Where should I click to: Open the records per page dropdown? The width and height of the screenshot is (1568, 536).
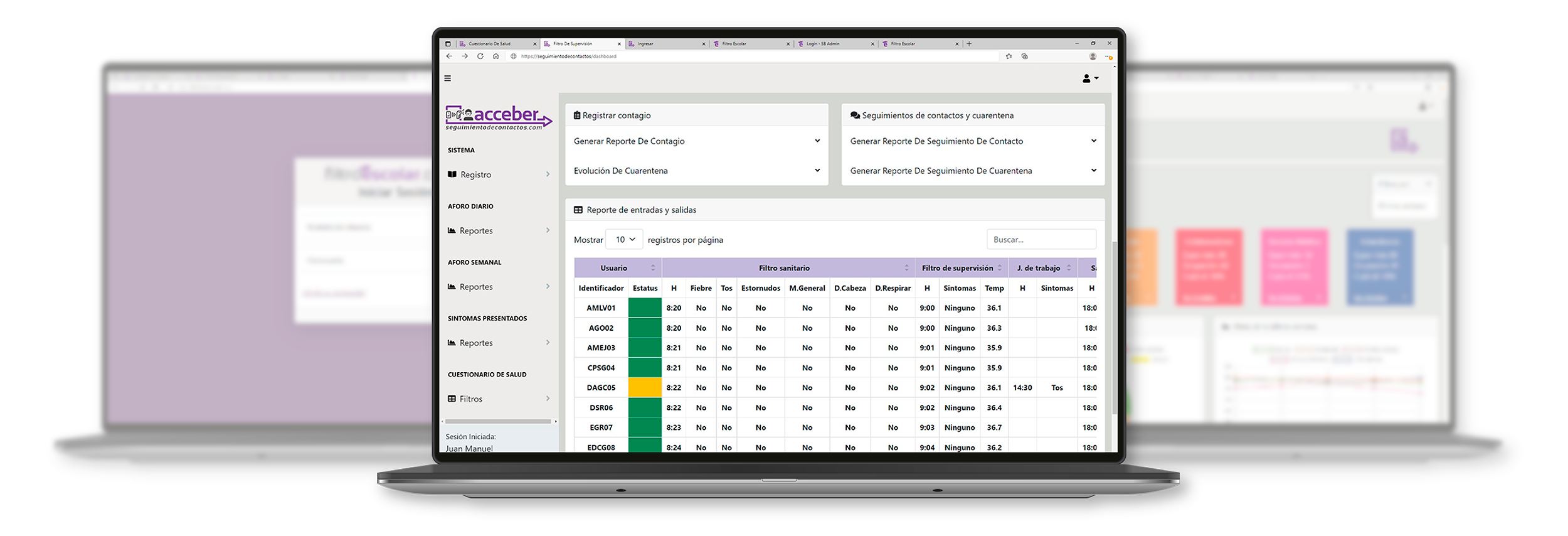click(625, 240)
